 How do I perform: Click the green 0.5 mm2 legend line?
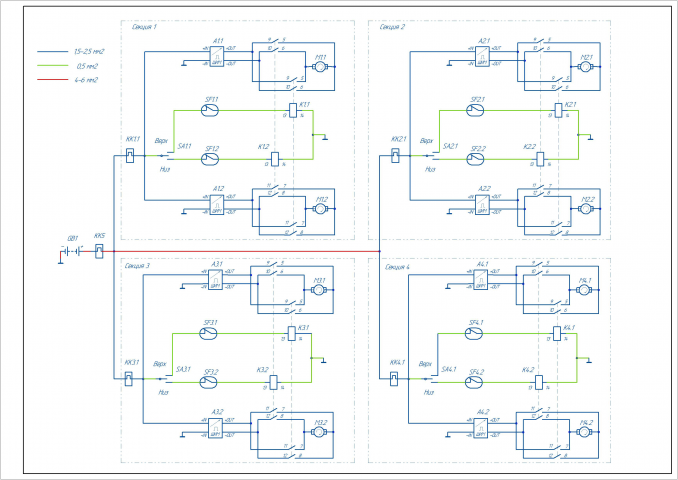(x=52, y=66)
